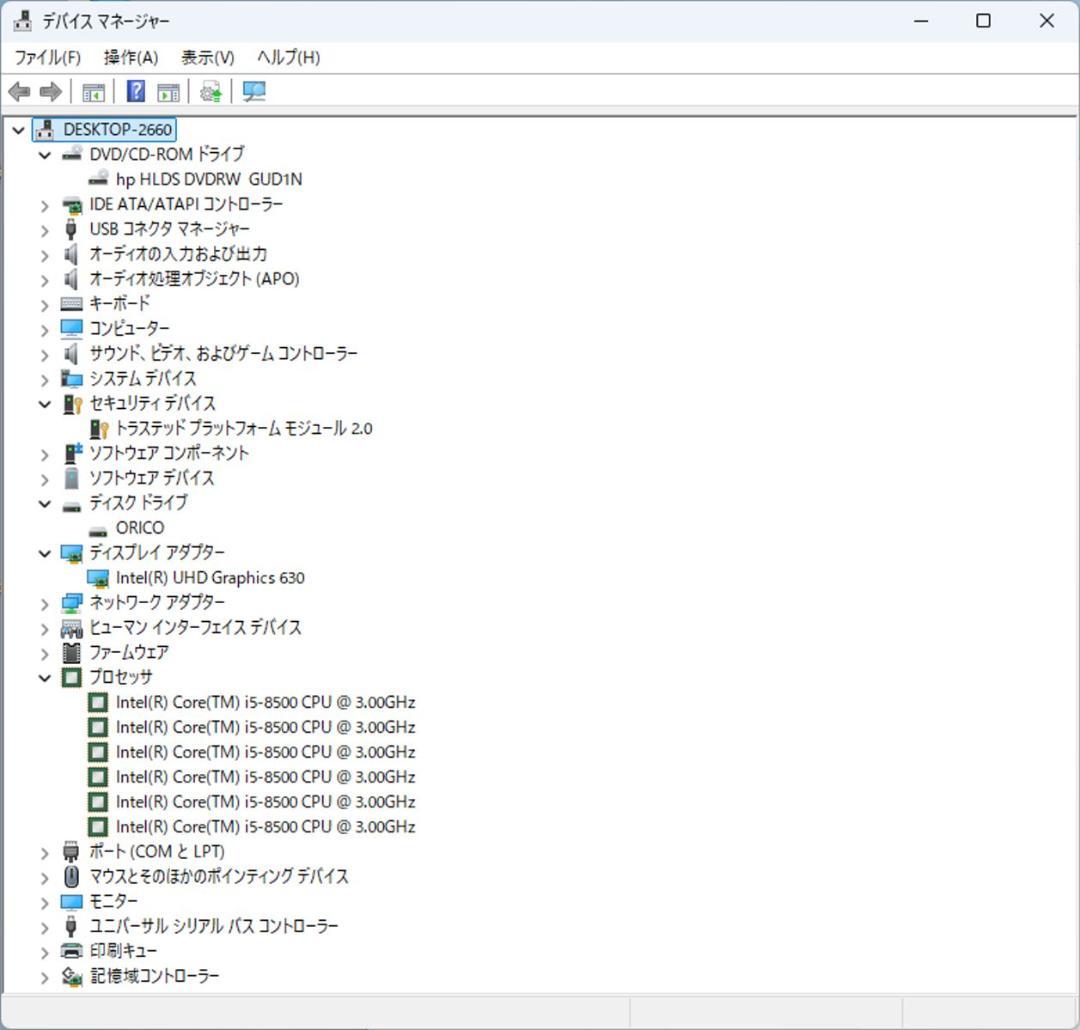
Task: Open the 表示(V) menu
Action: 207,57
